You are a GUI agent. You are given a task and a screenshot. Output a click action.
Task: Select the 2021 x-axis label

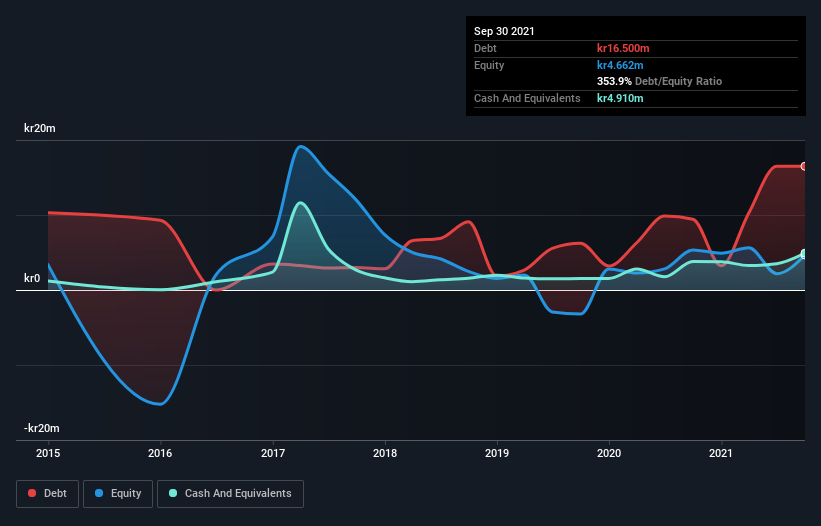pos(721,453)
